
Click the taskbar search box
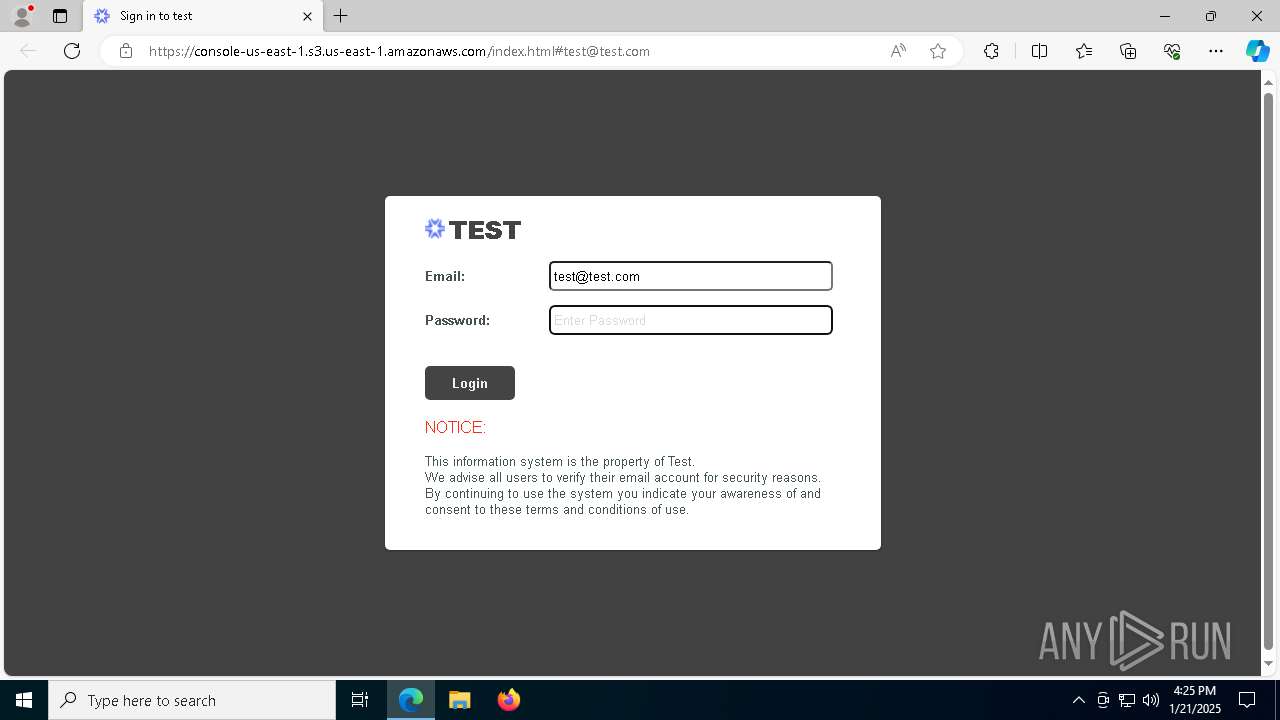pyautogui.click(x=192, y=700)
